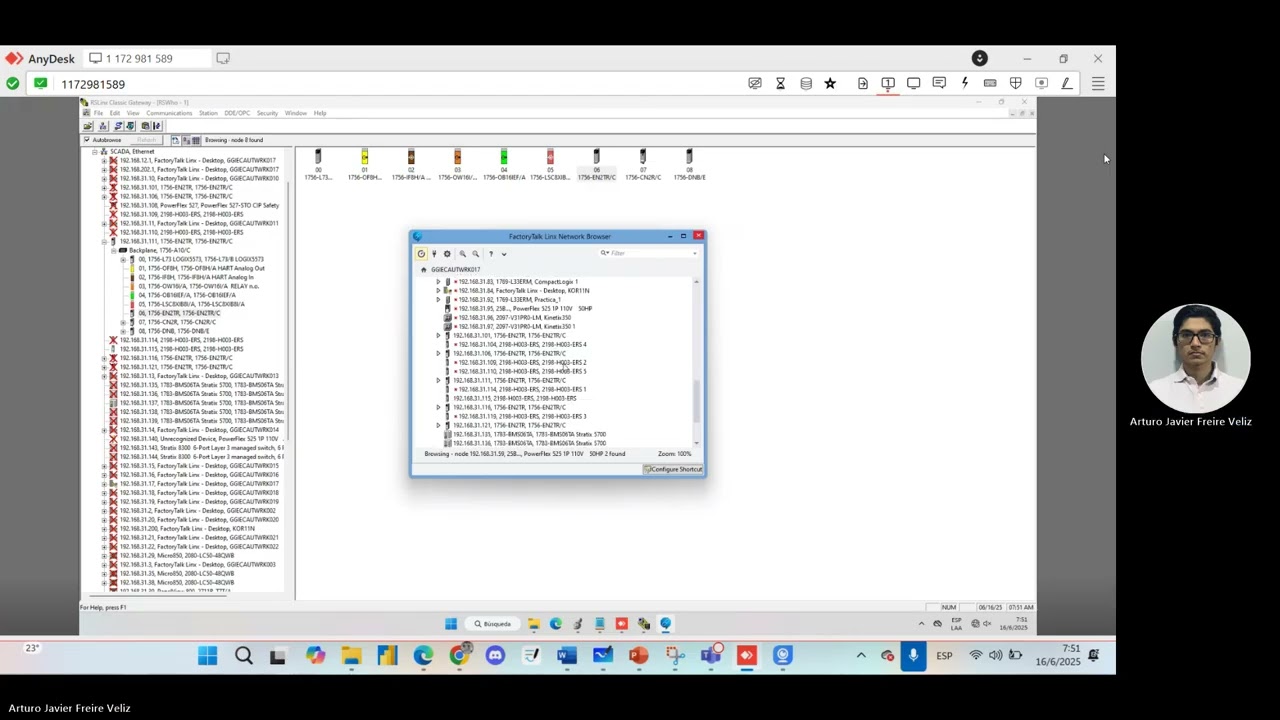Image resolution: width=1280 pixels, height=720 pixels.
Task: Click the plug icon in FactoryTalk Linx browser
Action: click(434, 254)
